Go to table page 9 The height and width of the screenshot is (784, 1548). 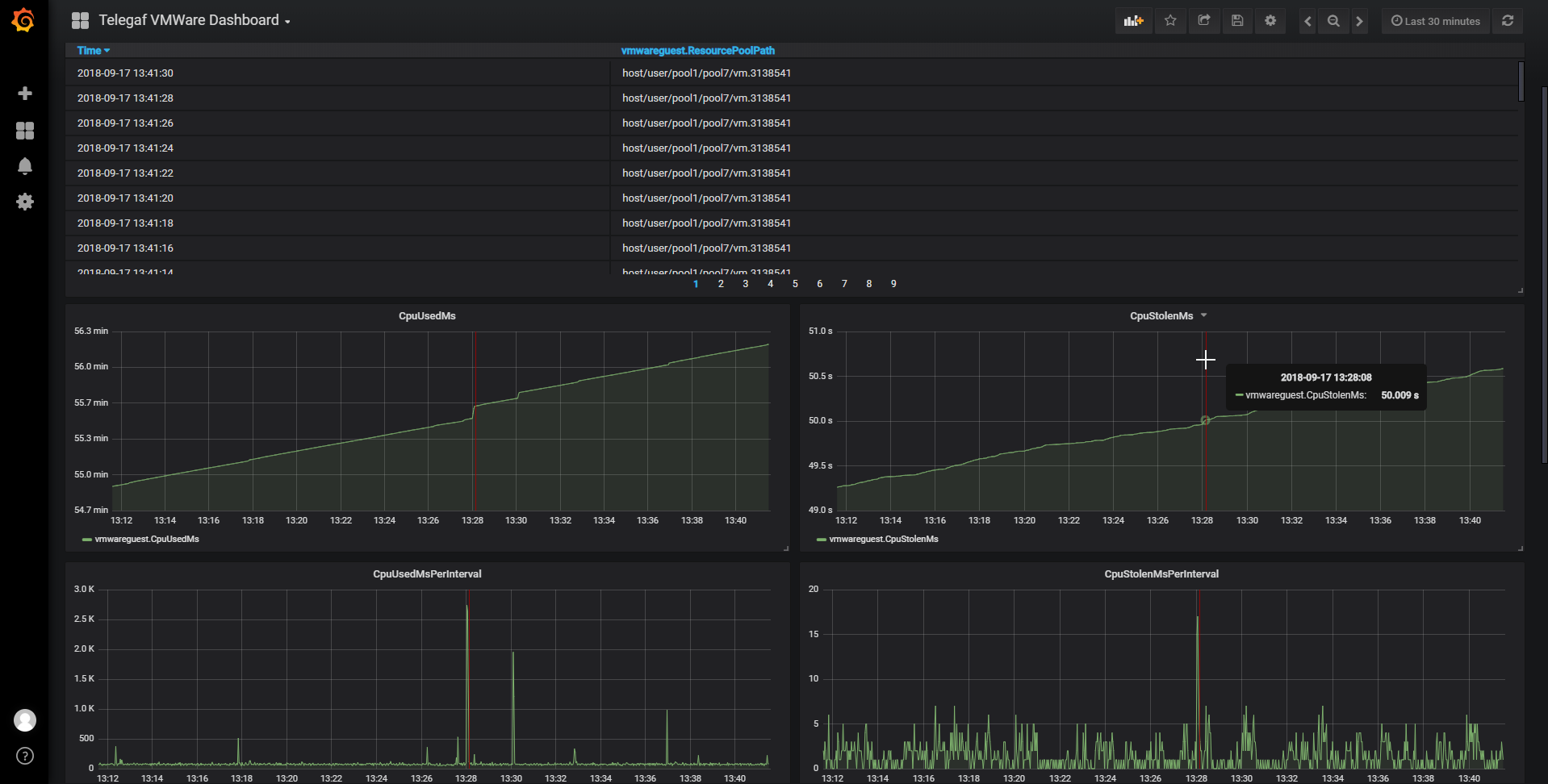click(893, 284)
